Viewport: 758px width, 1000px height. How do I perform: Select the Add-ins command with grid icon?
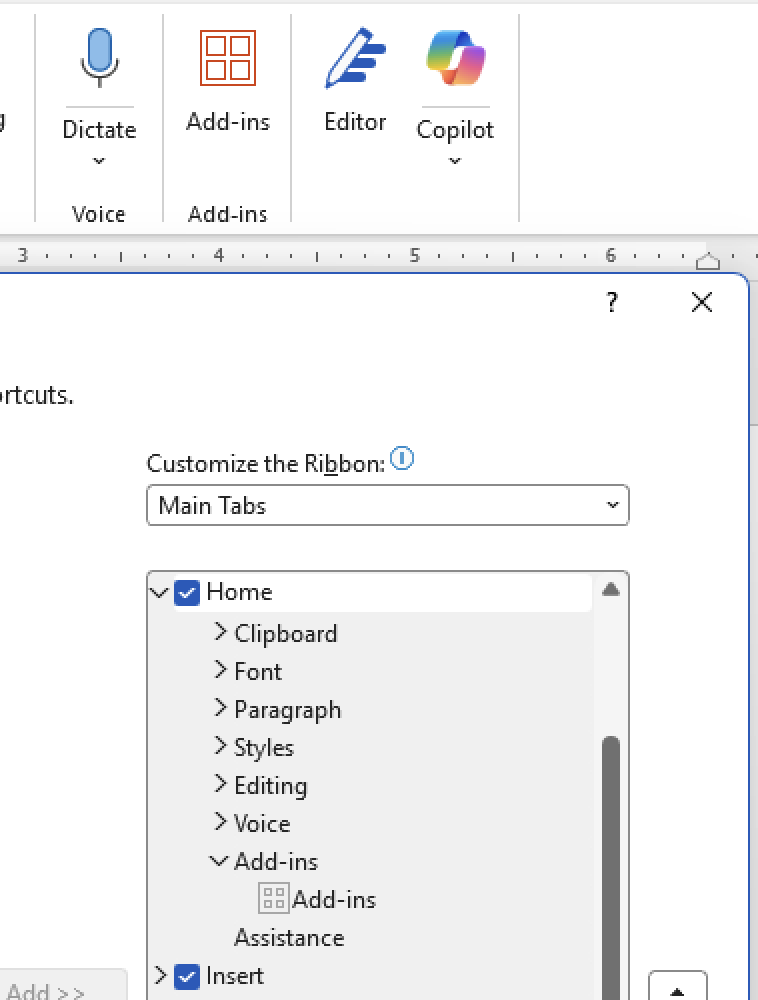[317, 899]
